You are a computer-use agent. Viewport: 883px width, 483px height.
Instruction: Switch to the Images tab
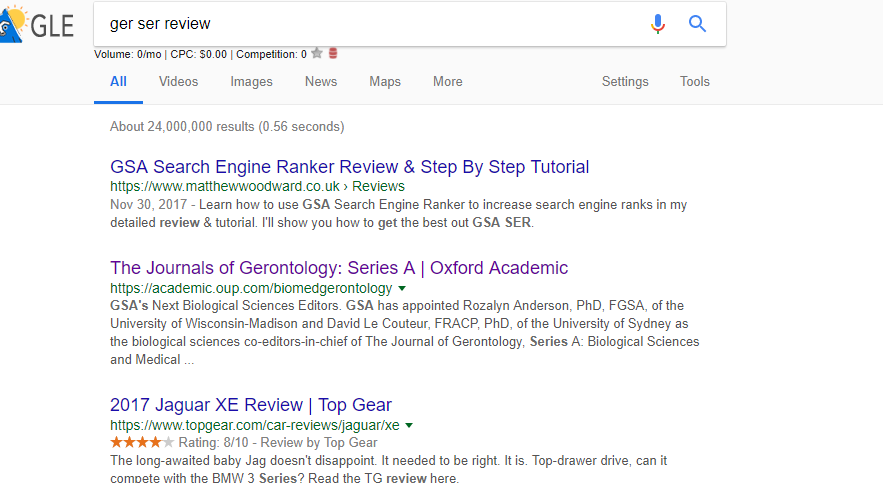pyautogui.click(x=251, y=82)
